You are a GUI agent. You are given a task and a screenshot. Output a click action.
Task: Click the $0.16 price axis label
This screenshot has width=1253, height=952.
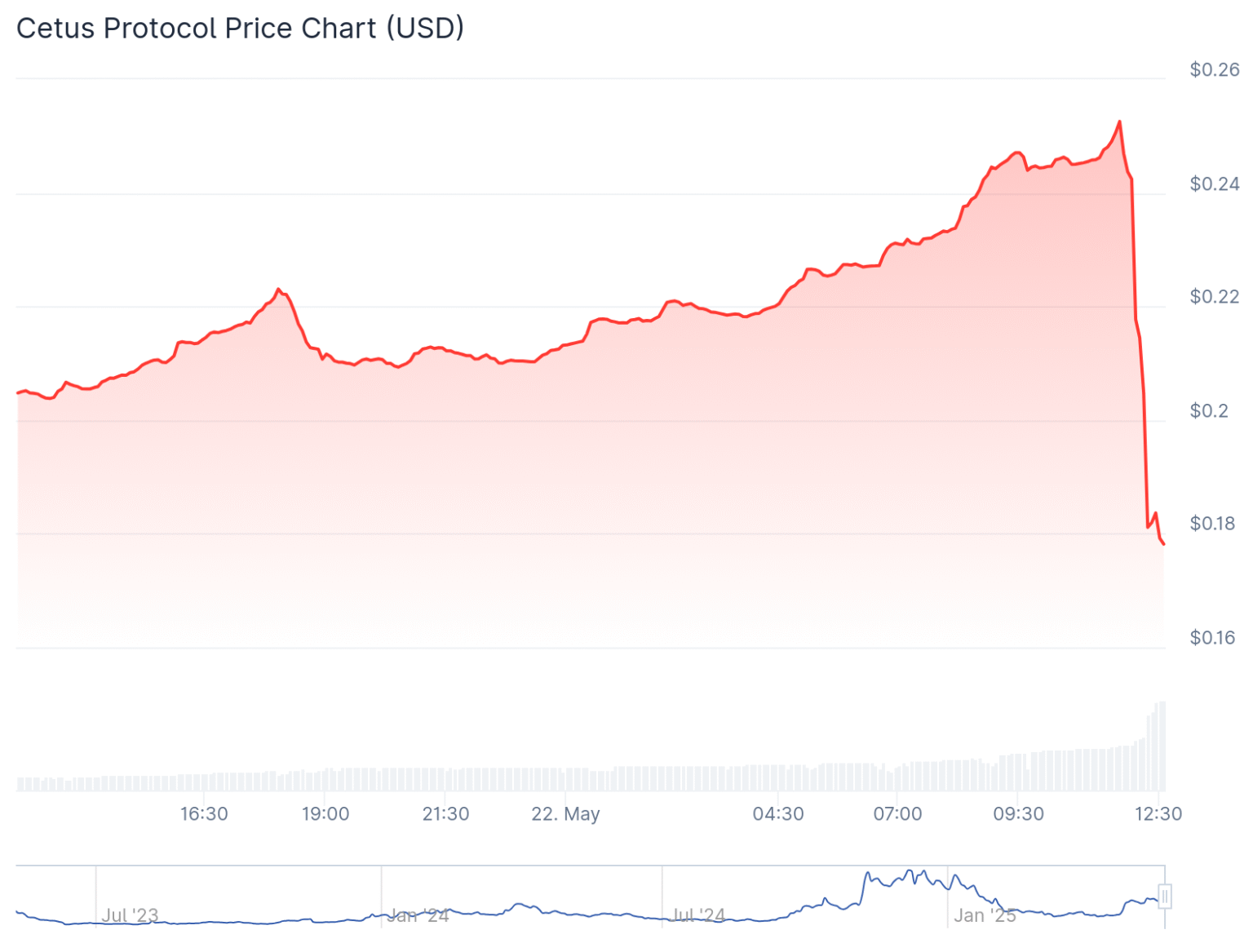pos(1212,638)
